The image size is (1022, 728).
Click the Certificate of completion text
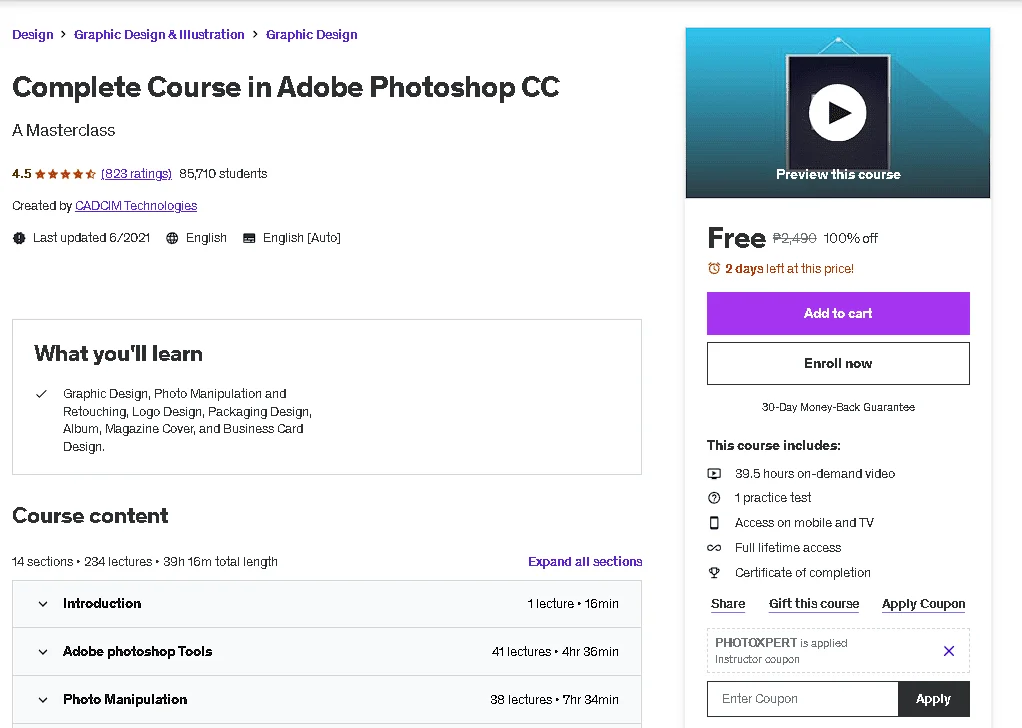(802, 573)
